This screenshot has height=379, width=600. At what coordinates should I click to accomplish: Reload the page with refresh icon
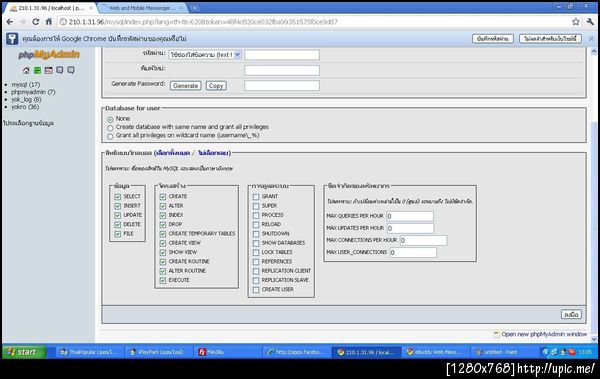tap(36, 22)
